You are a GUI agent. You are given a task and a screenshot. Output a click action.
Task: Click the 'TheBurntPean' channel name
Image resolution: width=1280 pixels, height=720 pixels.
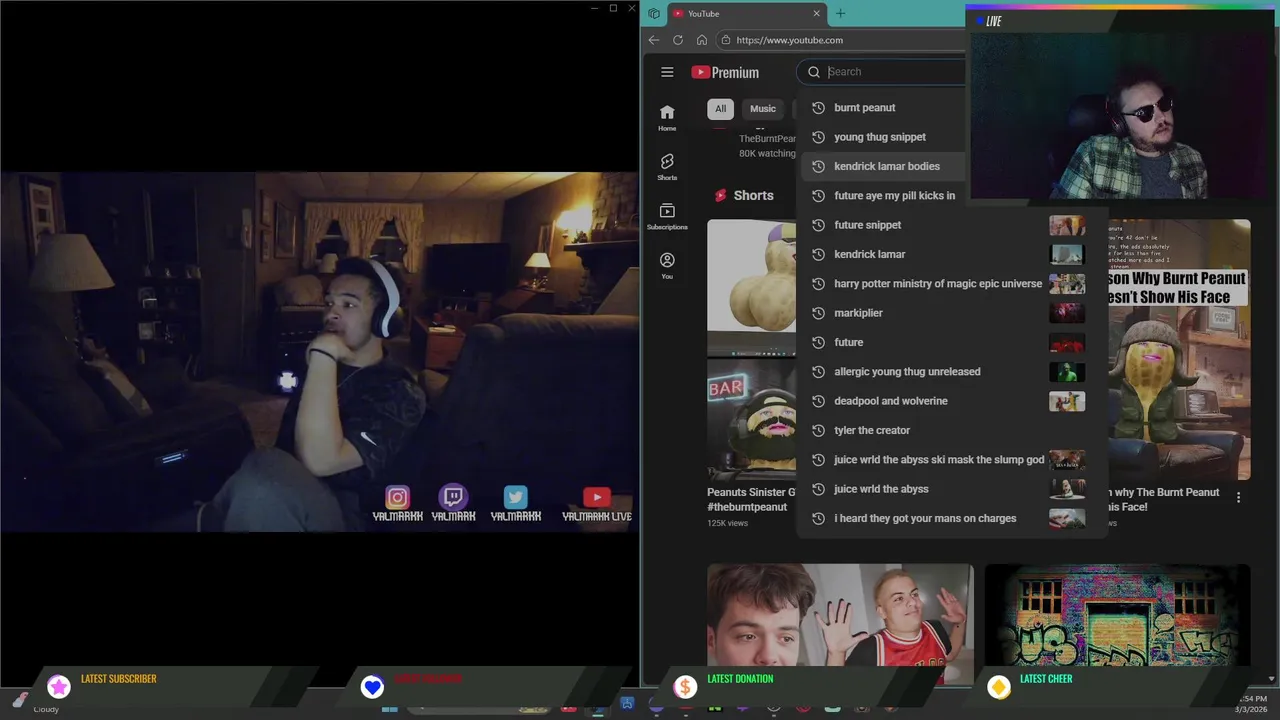pyautogui.click(x=767, y=139)
